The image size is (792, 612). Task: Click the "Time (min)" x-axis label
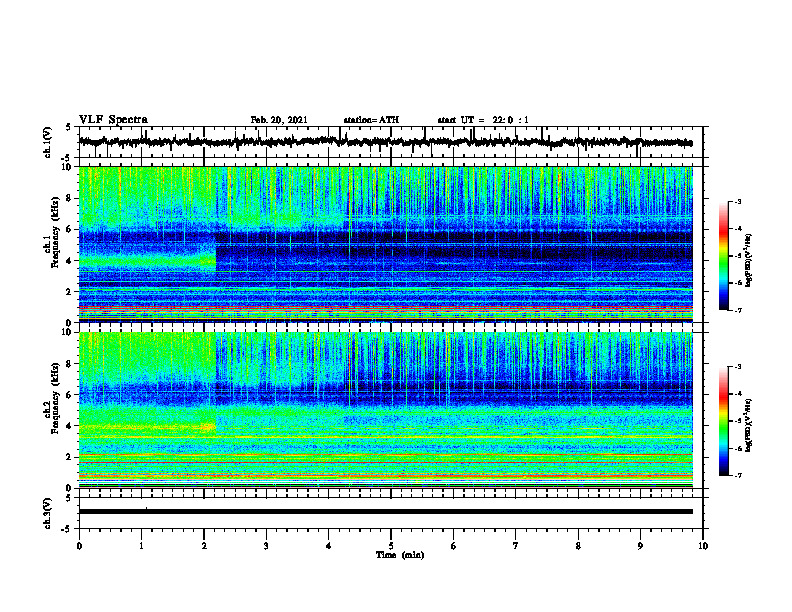pos(400,555)
